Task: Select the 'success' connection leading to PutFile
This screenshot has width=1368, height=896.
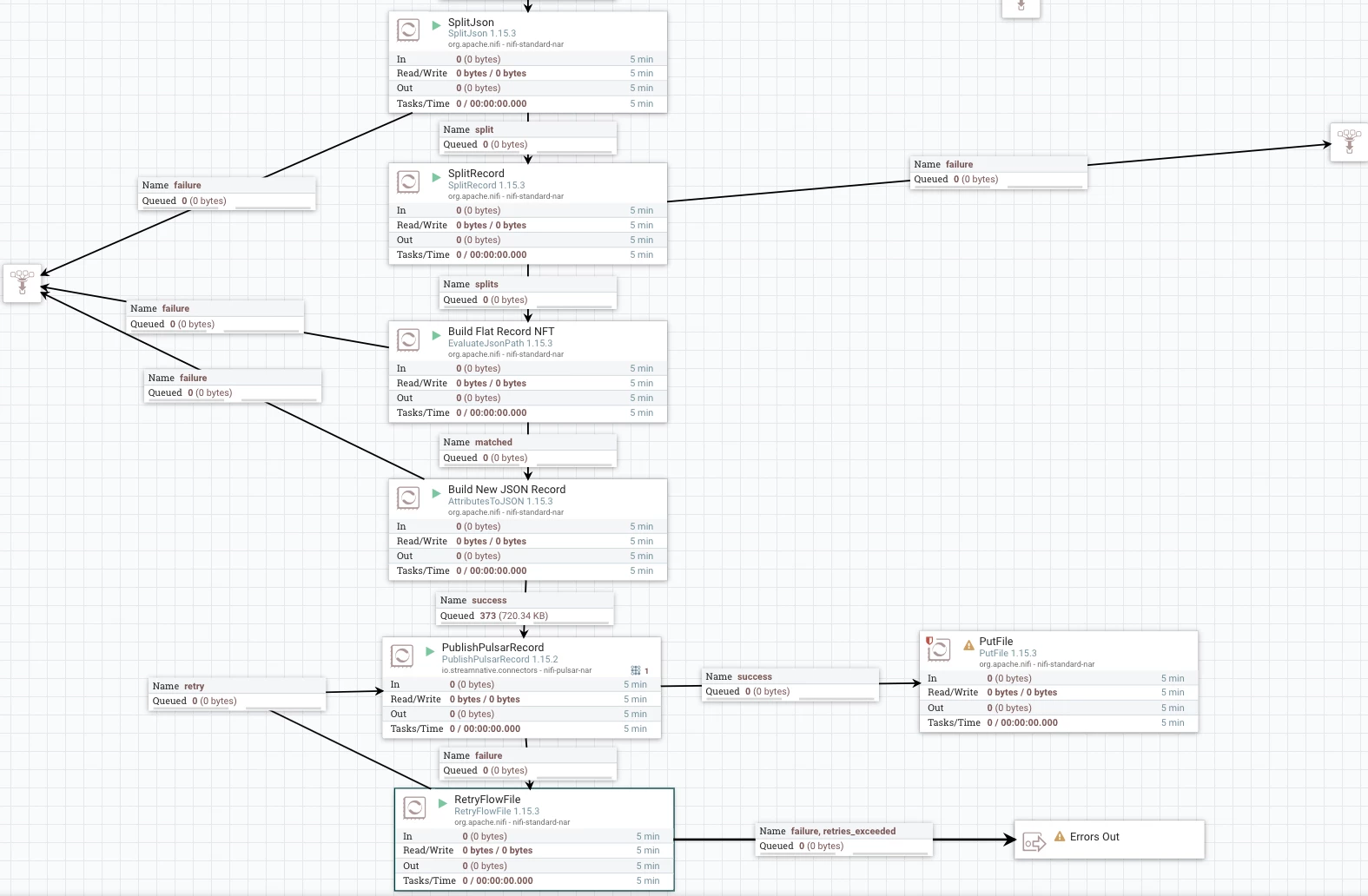Action: [790, 684]
